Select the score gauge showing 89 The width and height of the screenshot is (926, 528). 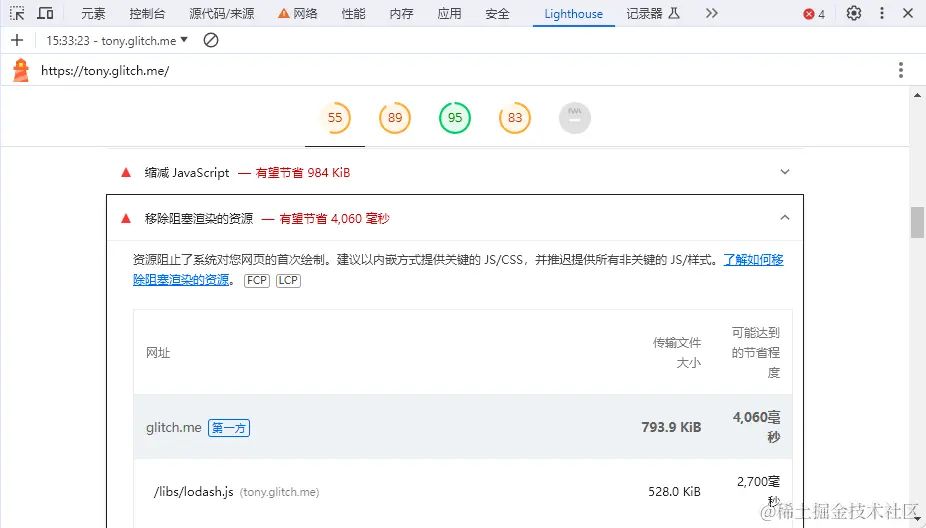tap(394, 118)
